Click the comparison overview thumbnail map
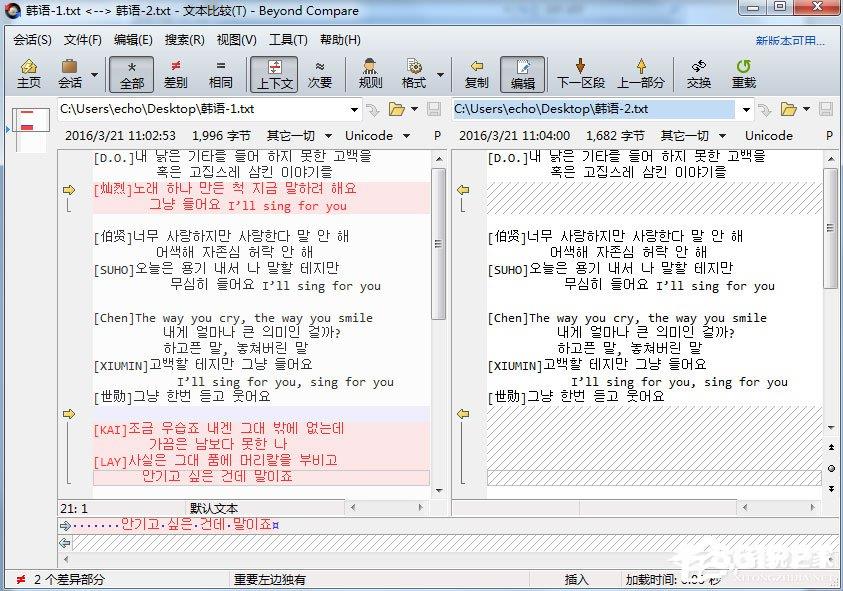The image size is (843, 591). click(30, 129)
